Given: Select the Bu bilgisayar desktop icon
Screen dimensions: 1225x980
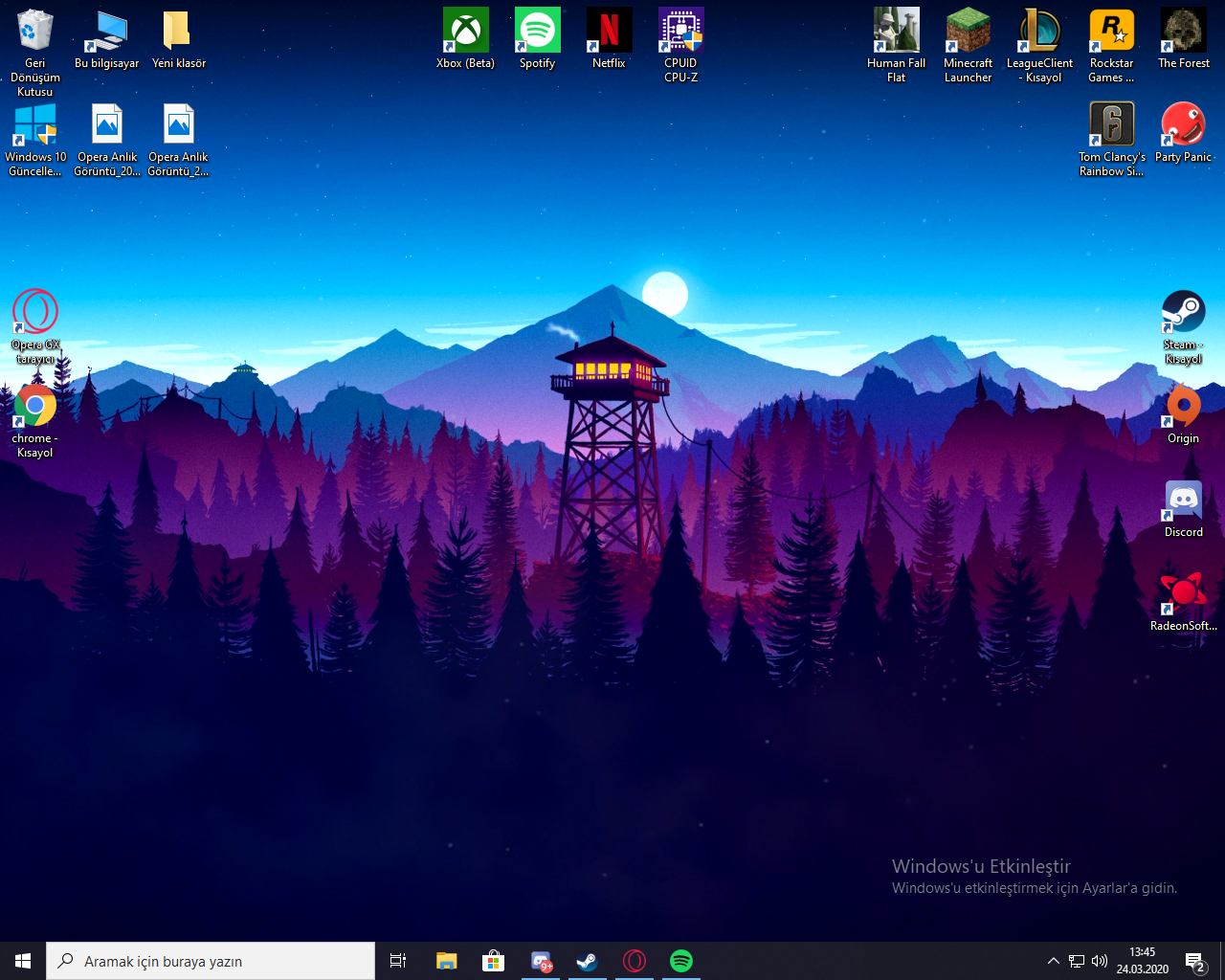Looking at the screenshot, I should coord(107,40).
